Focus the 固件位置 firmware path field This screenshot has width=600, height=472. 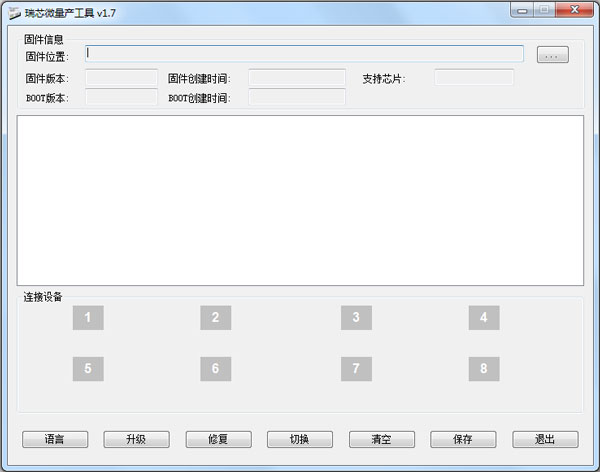pos(304,54)
